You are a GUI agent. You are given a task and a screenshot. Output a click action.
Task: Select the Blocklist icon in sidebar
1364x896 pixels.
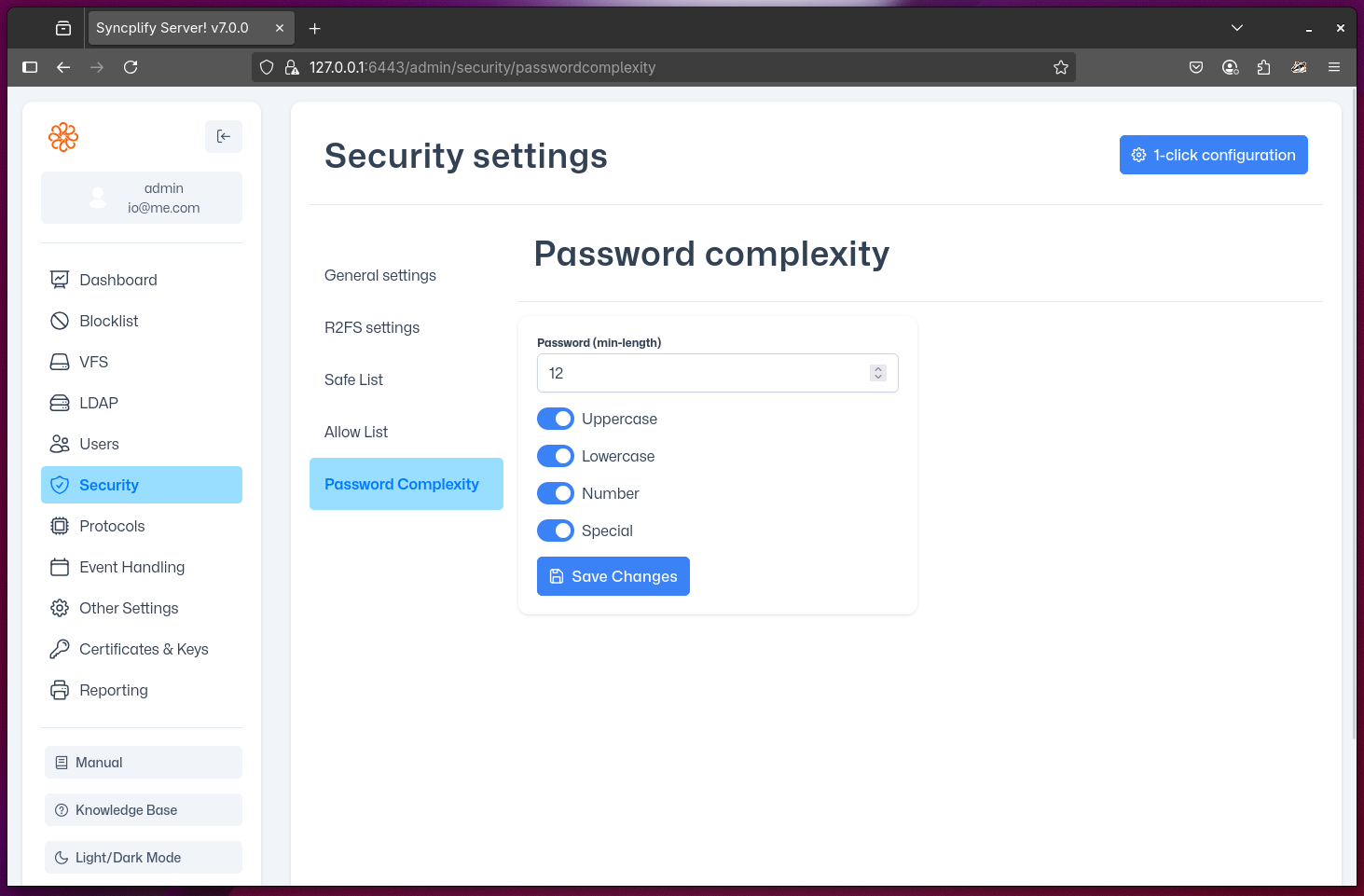(60, 320)
